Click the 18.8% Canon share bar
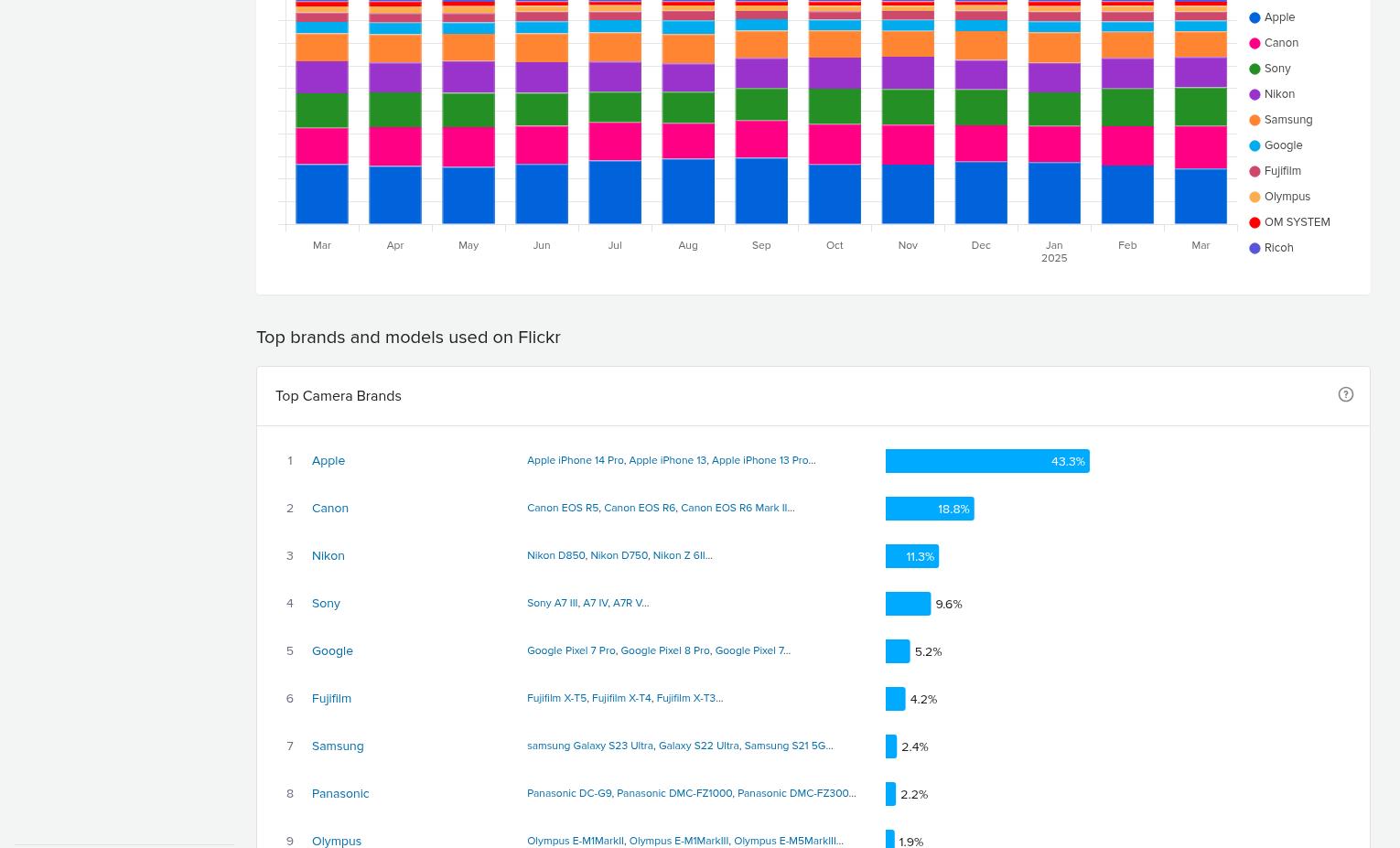 [929, 509]
